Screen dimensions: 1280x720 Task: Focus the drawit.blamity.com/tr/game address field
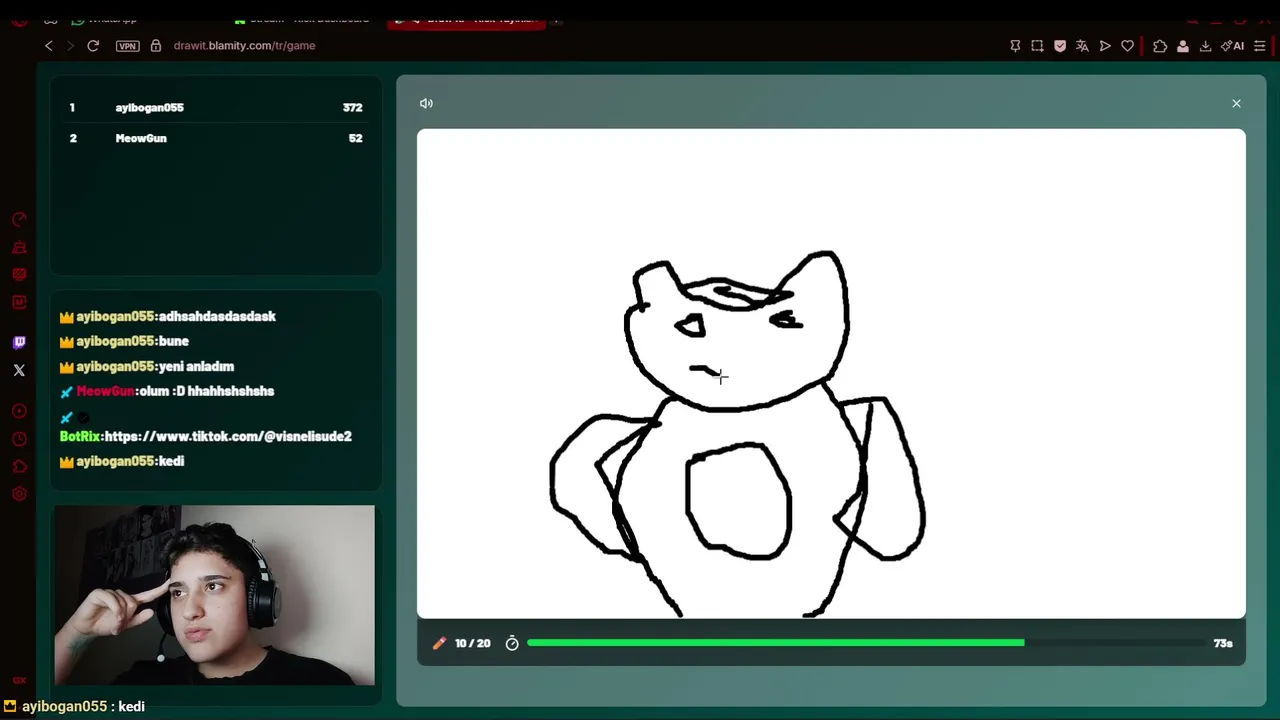(244, 46)
